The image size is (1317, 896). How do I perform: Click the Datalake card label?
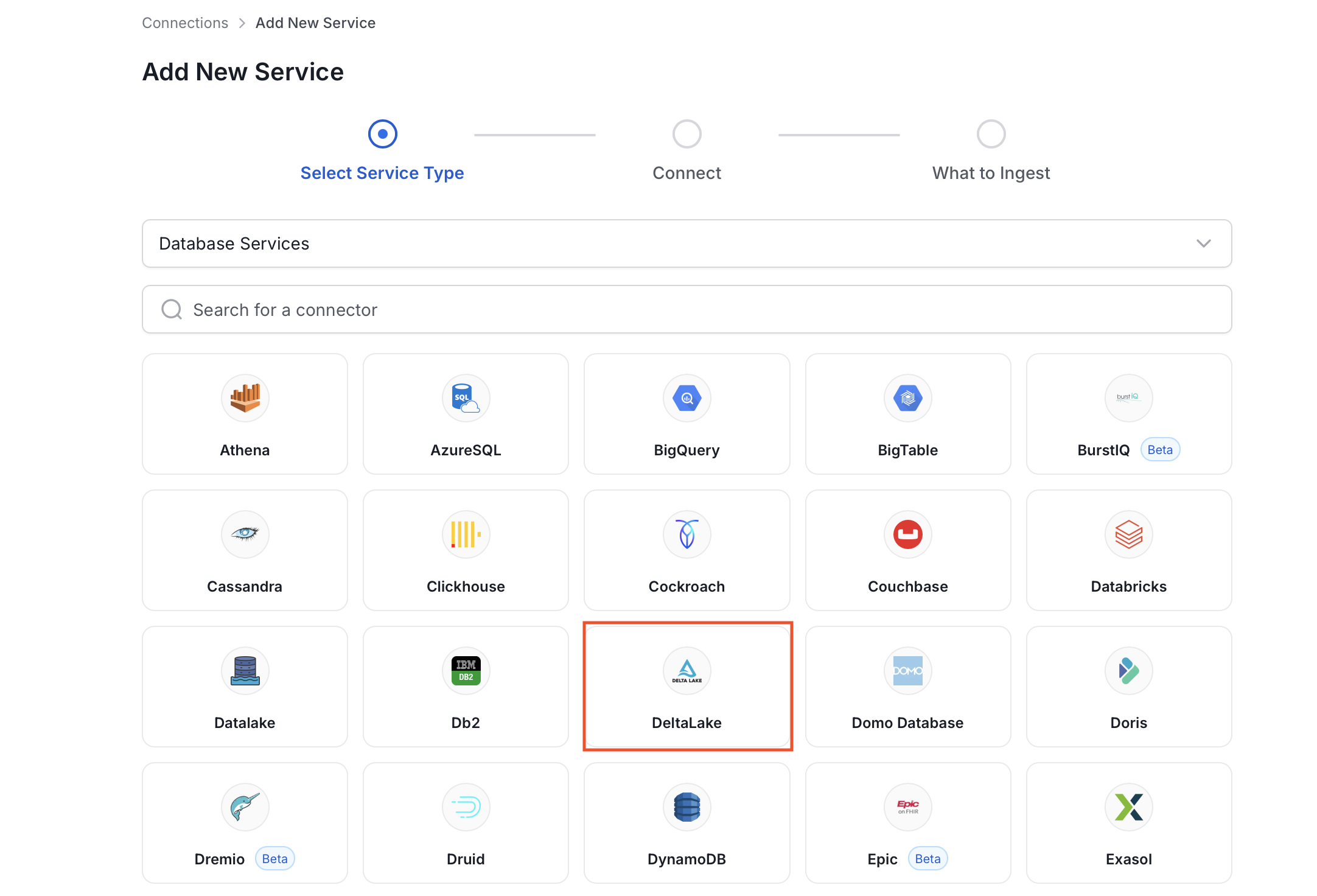245,723
